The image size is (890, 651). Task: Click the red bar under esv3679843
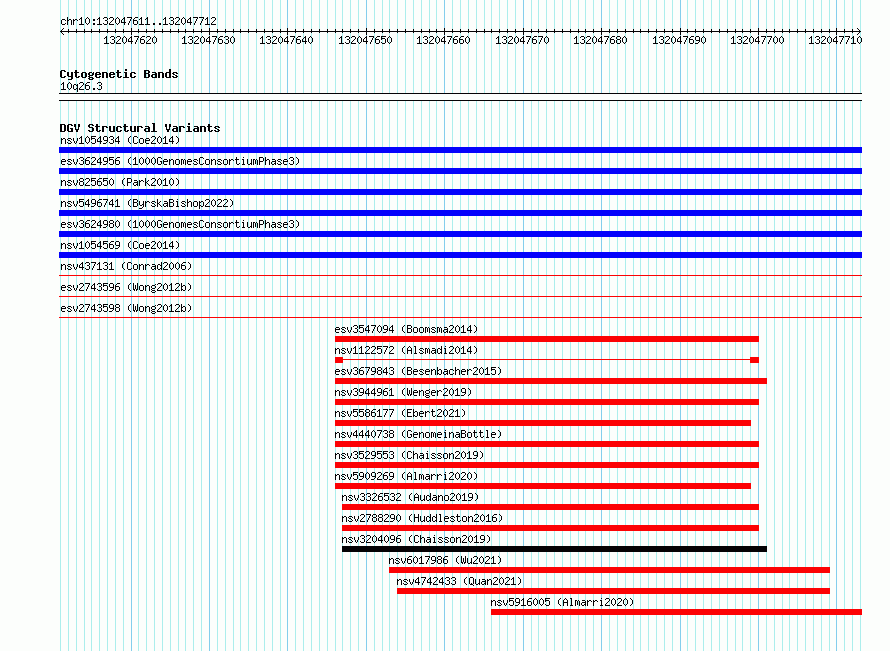point(551,381)
